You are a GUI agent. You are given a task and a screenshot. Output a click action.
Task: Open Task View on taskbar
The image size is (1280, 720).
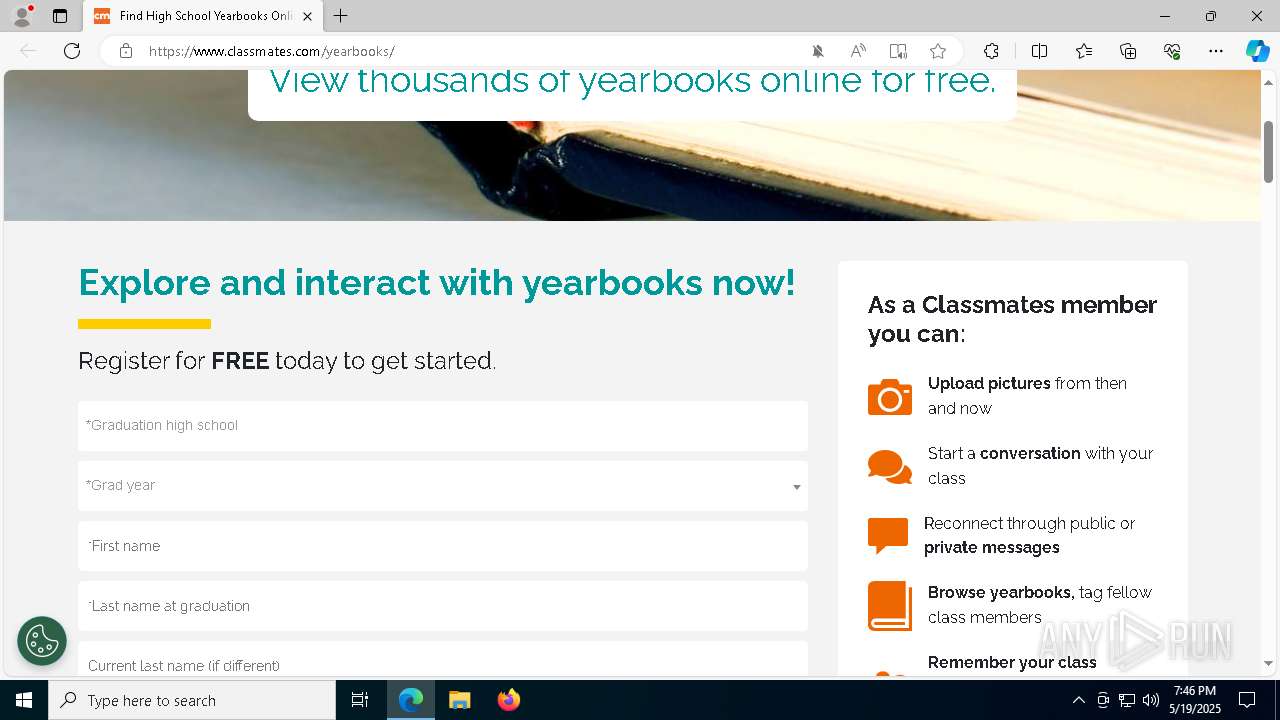tap(360, 700)
